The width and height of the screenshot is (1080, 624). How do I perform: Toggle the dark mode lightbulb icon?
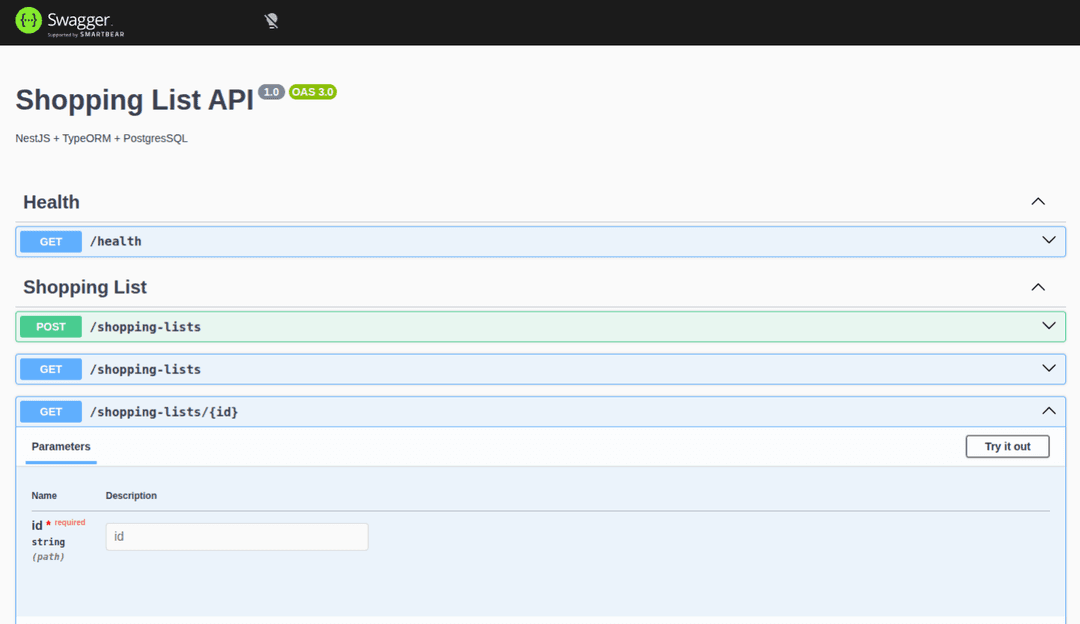(x=271, y=19)
